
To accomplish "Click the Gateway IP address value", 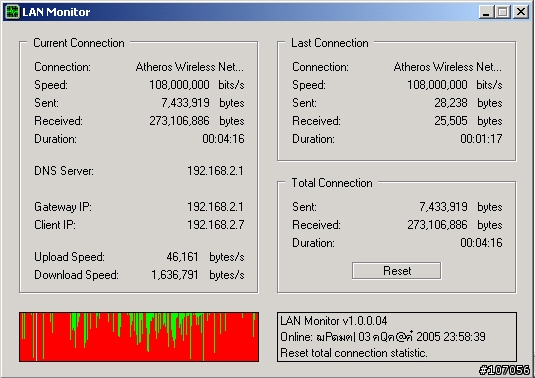I will click(x=216, y=207).
